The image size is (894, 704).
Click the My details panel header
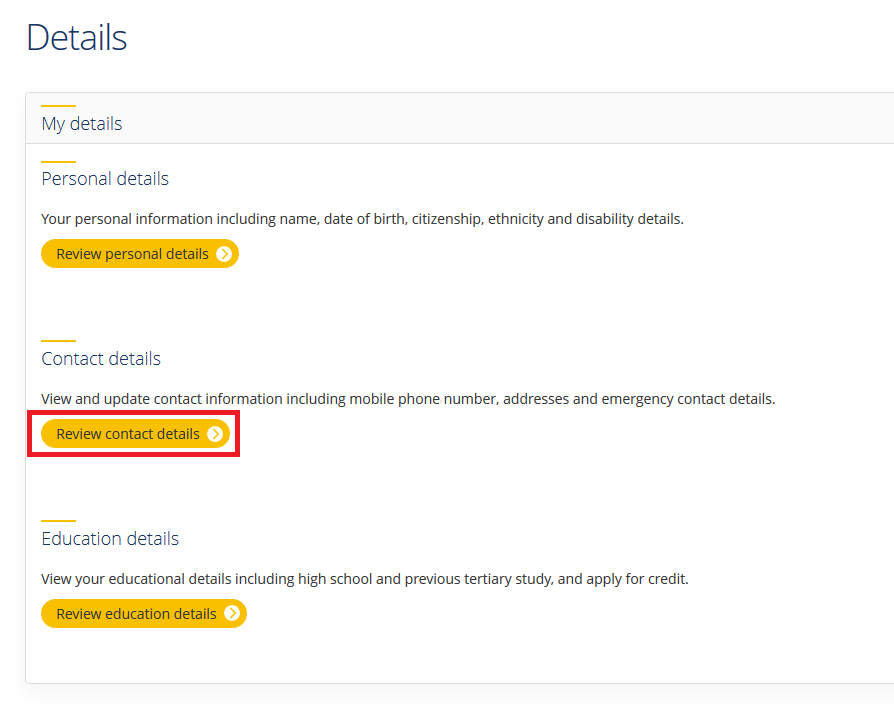coord(82,124)
